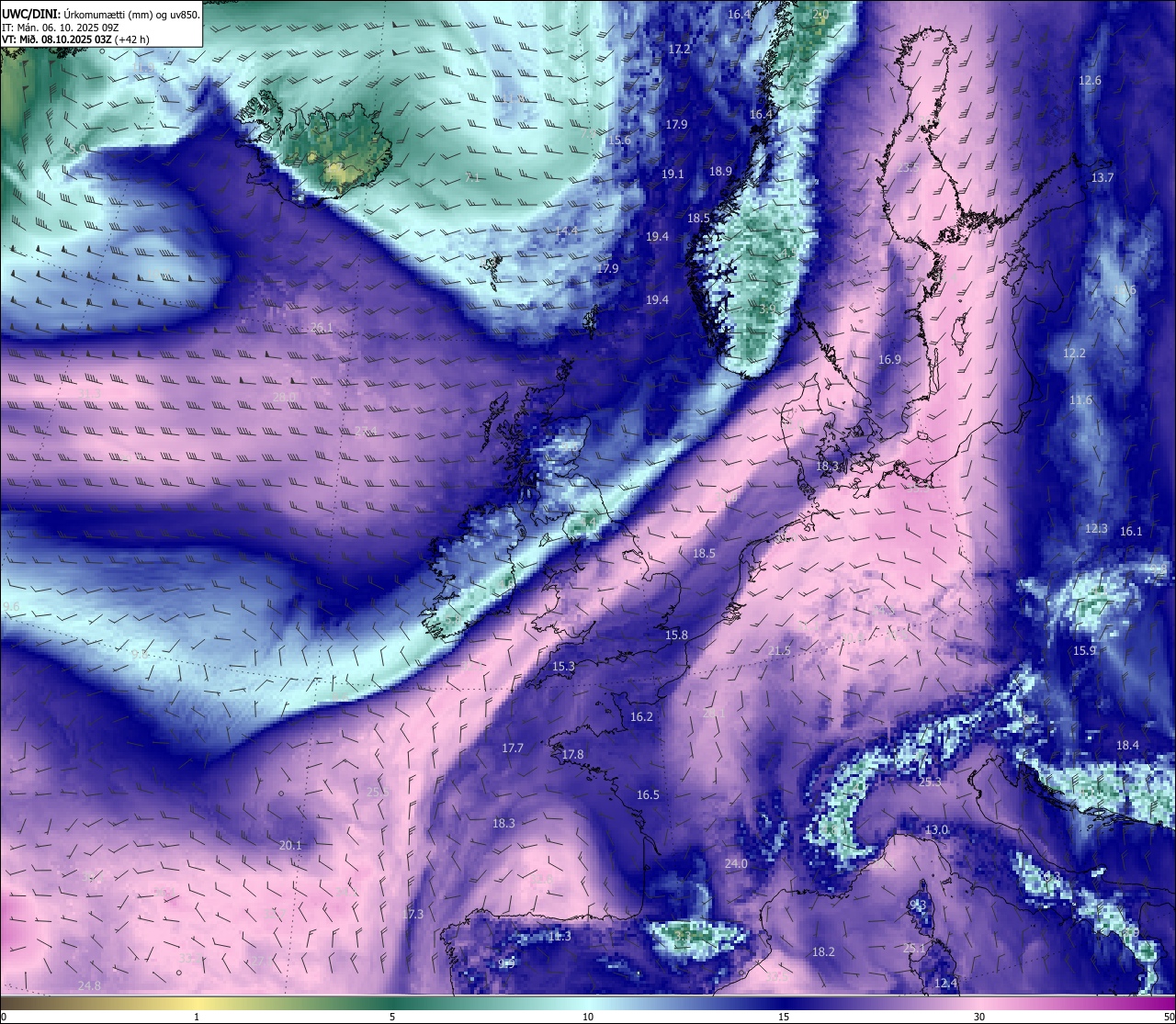This screenshot has width=1176, height=1024.
Task: Click the map value 26.1
Action: tap(322, 327)
